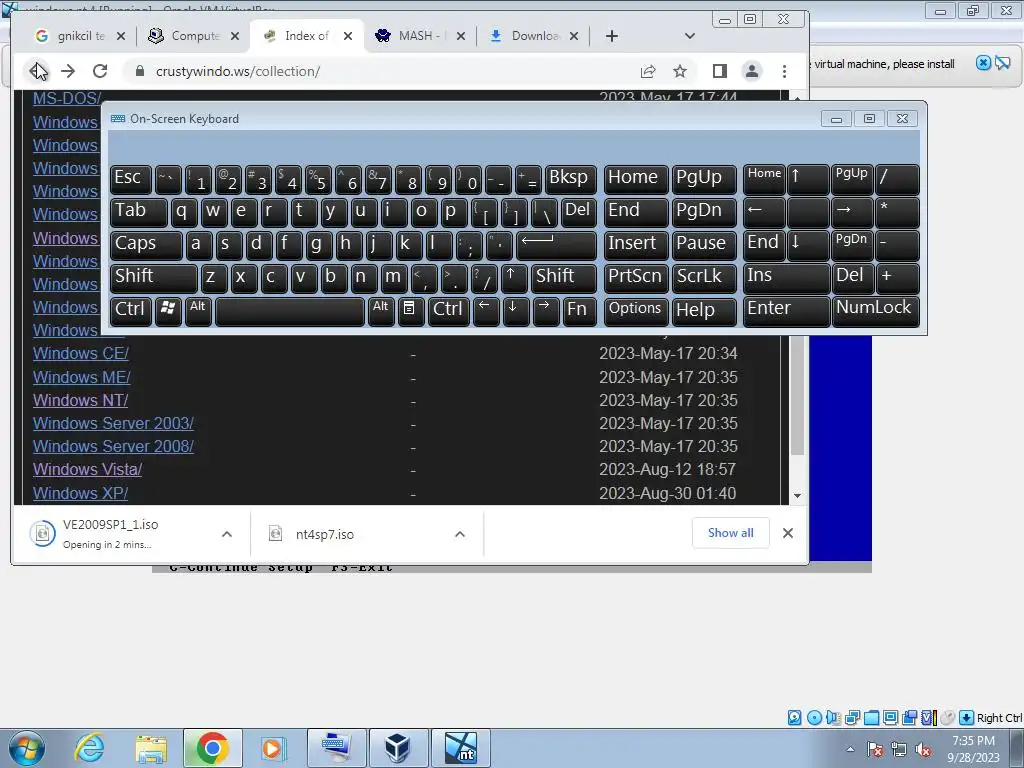
Task: Click the Tab key on keyboard
Action: coord(138,212)
